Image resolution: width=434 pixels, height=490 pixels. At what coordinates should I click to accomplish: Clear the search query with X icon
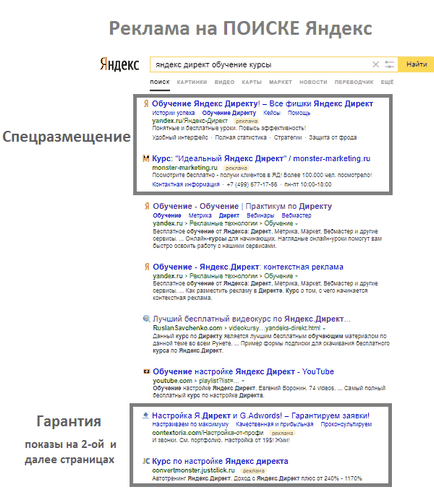pos(376,64)
